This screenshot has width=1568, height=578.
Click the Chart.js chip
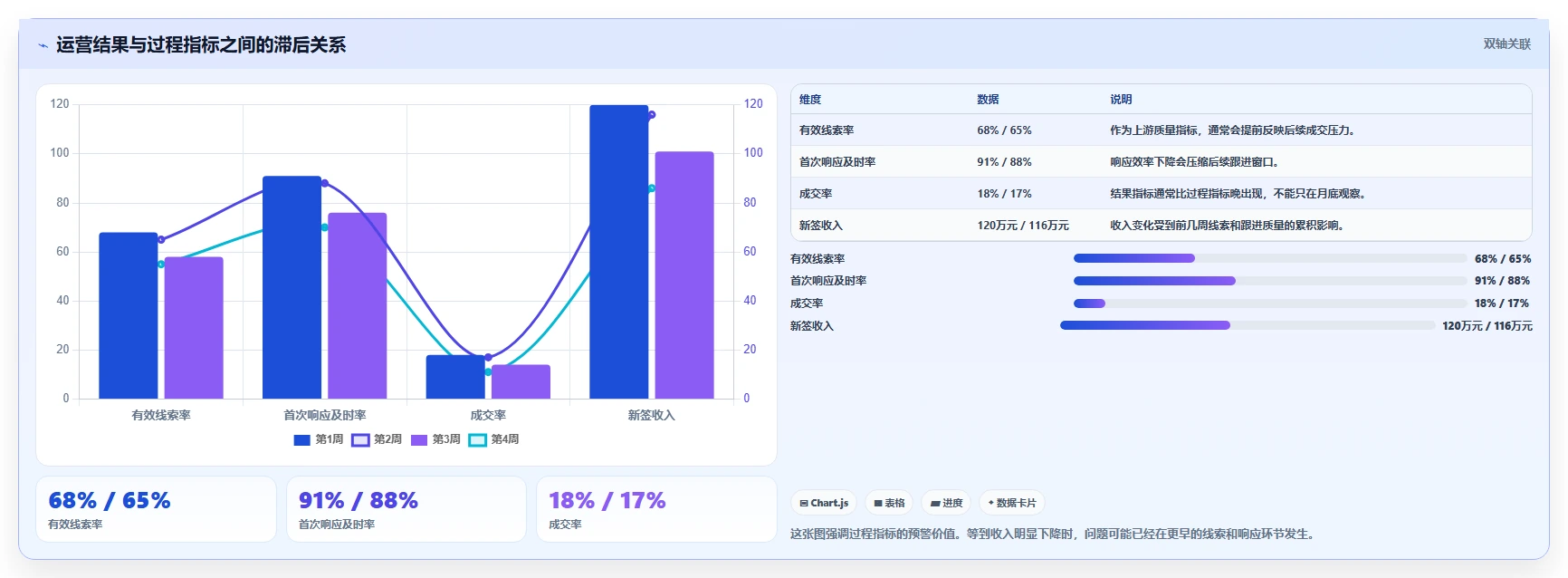click(x=824, y=503)
